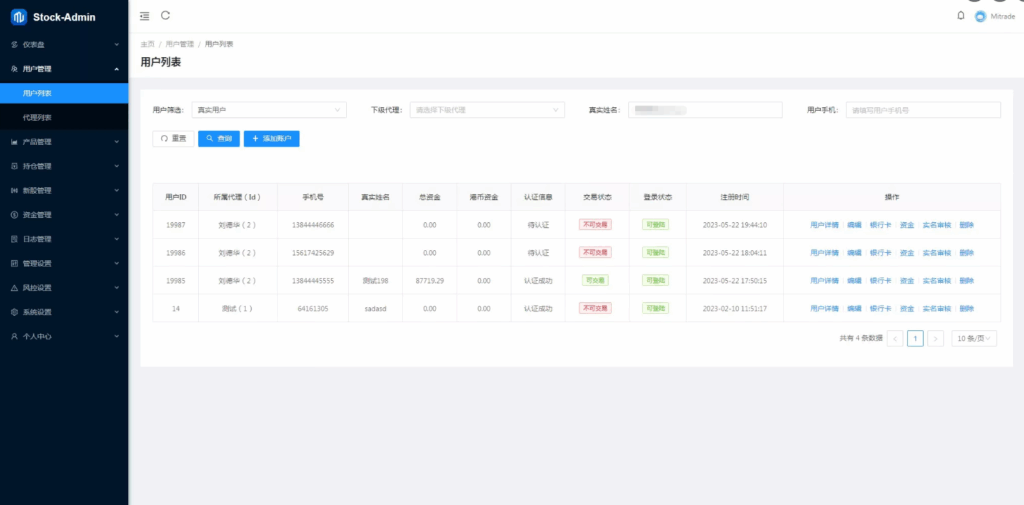
Task: Click the 添加用户 button
Action: coord(272,138)
